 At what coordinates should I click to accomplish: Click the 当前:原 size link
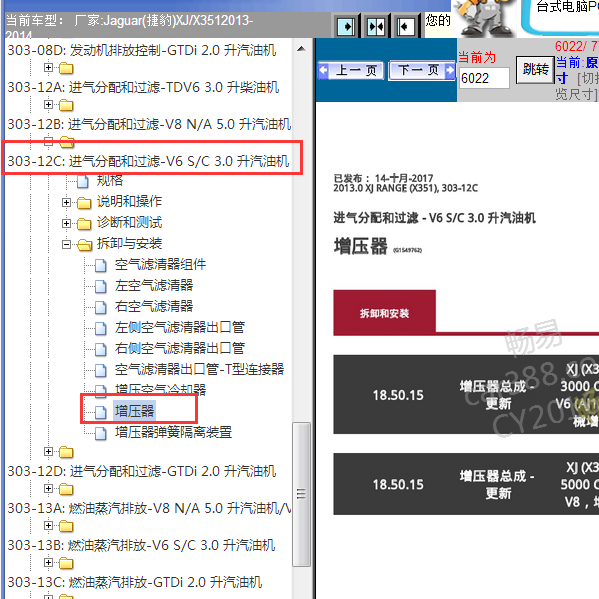point(577,70)
